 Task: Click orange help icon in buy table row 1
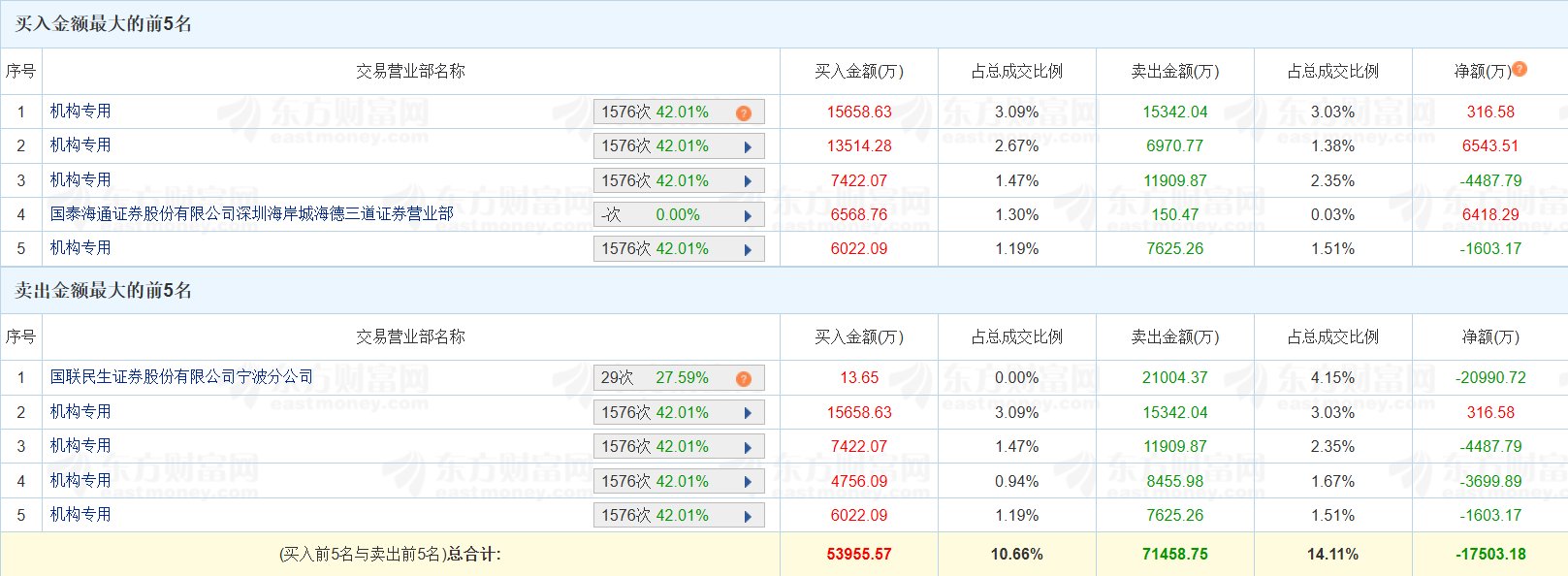(x=744, y=113)
